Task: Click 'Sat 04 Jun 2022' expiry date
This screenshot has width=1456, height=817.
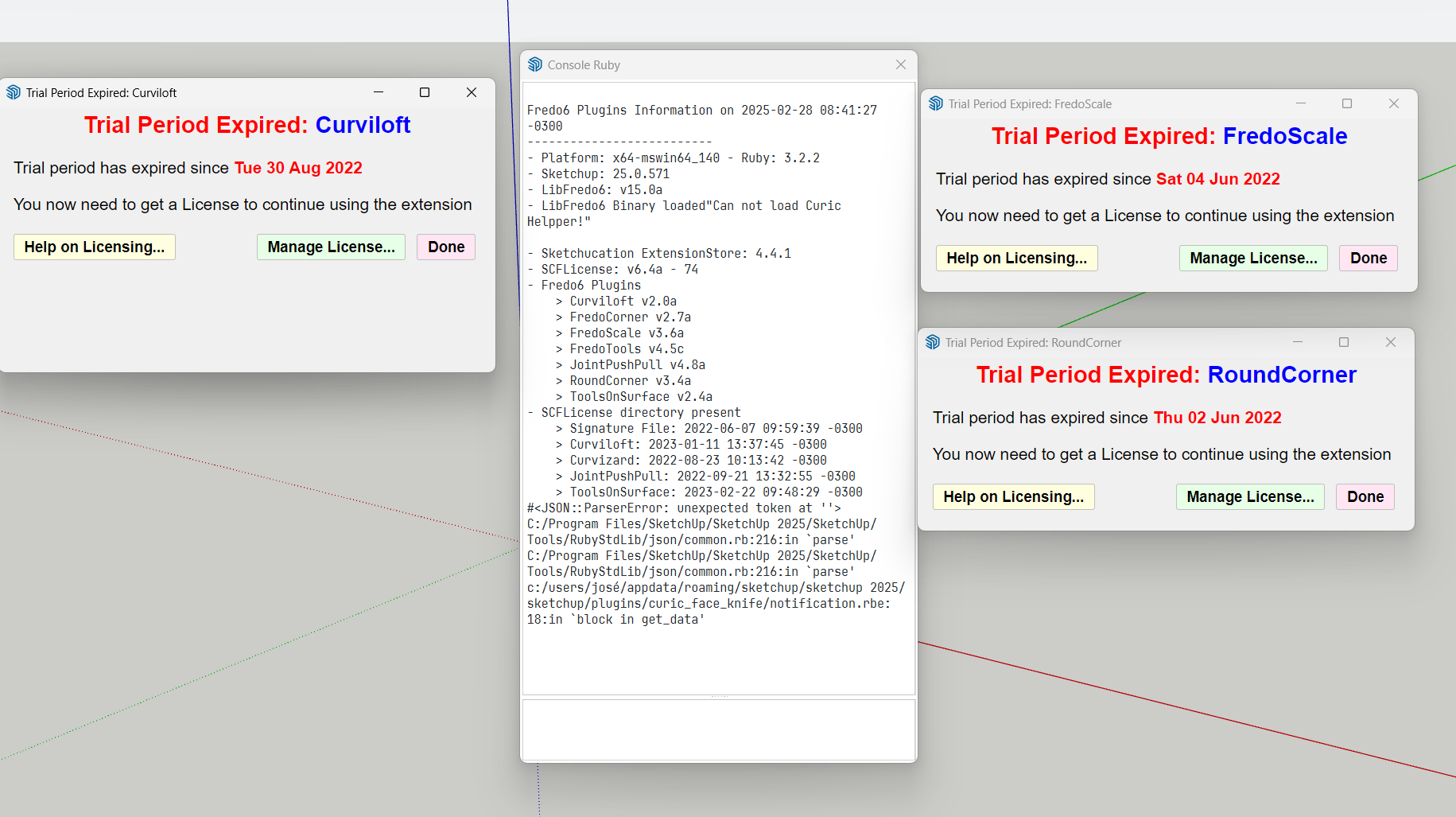Action: coord(1218,179)
